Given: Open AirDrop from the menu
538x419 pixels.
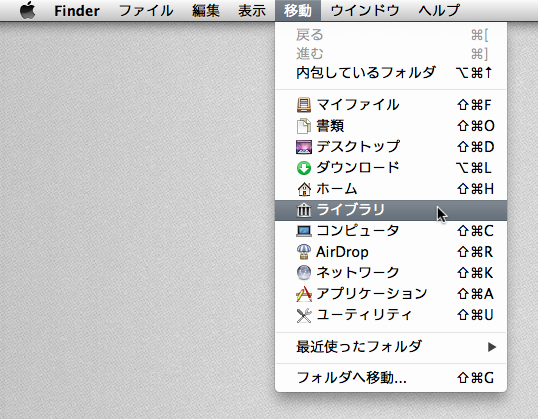Looking at the screenshot, I should [x=391, y=252].
